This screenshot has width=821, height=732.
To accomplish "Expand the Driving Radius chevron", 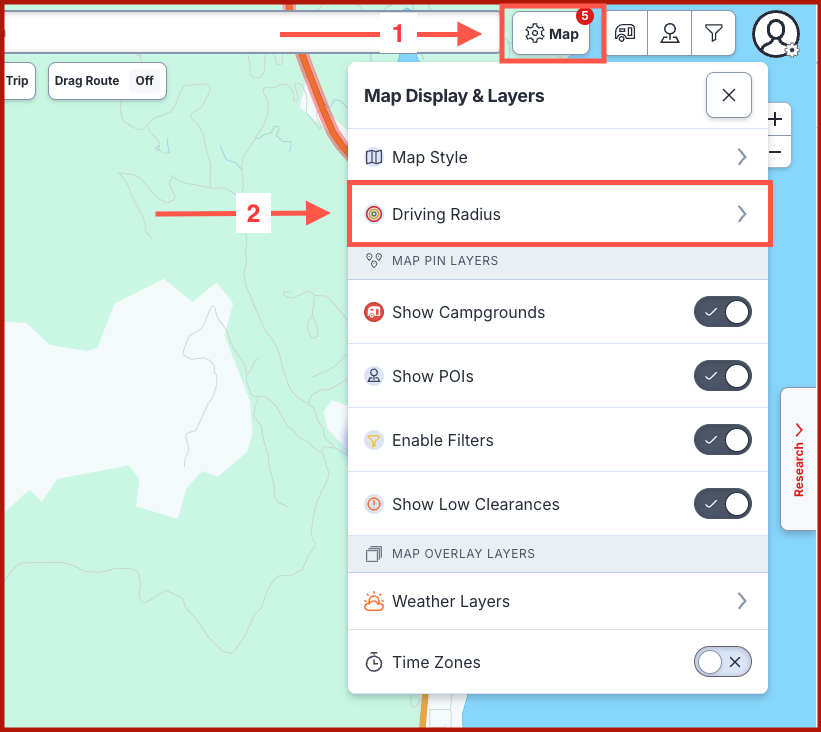I will coord(741,214).
